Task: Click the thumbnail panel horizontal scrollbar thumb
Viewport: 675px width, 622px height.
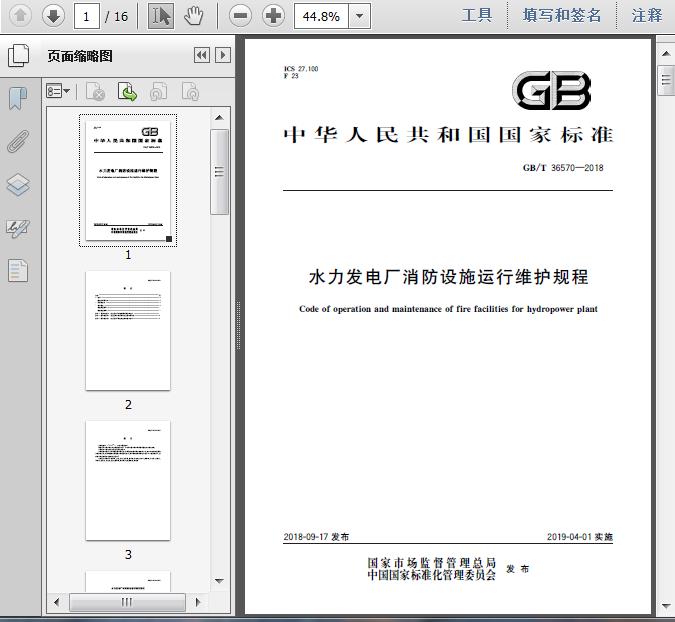Action: coord(127,602)
